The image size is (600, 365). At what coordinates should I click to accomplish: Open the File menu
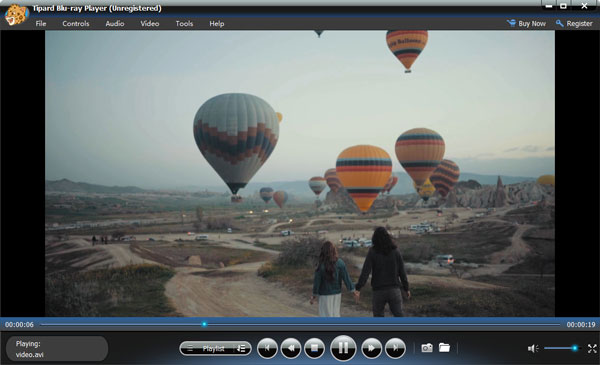[41, 23]
